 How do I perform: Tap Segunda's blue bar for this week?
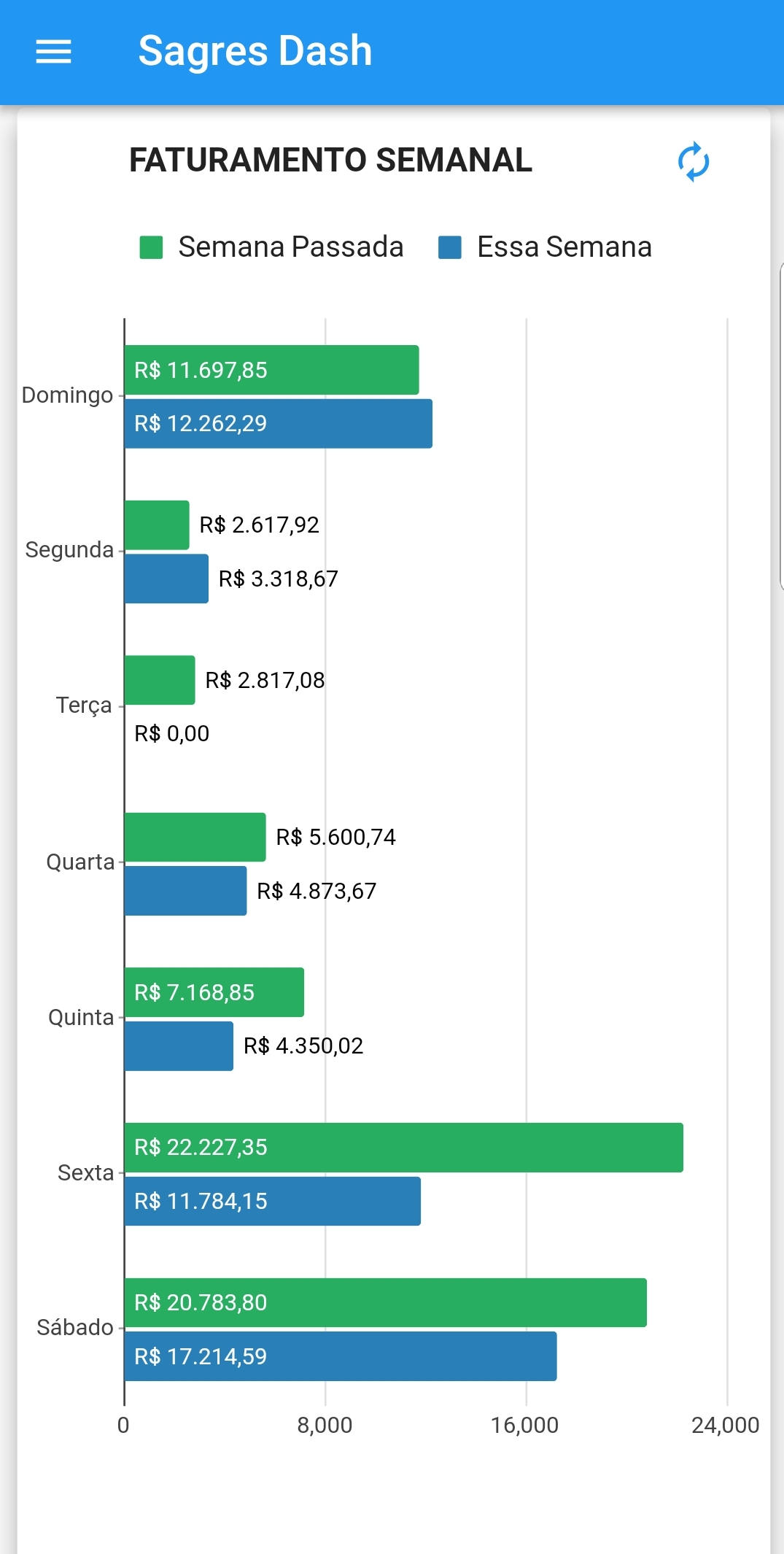point(166,579)
